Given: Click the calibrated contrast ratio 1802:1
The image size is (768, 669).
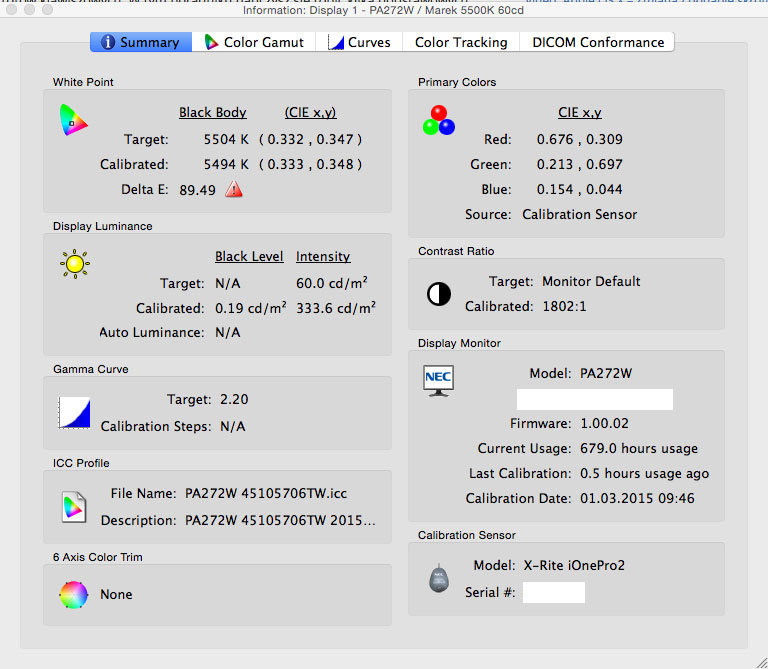Looking at the screenshot, I should [x=564, y=306].
